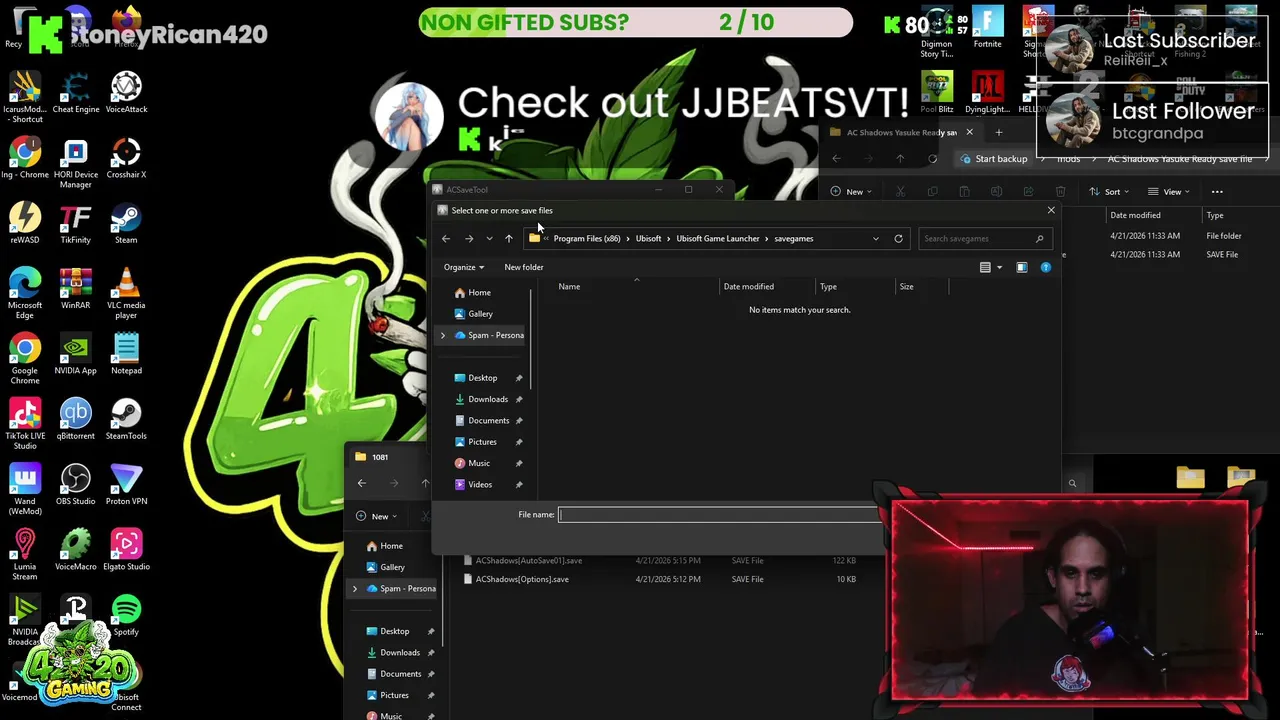Refresh the savegames folder listing
The height and width of the screenshot is (720, 1280).
point(898,238)
